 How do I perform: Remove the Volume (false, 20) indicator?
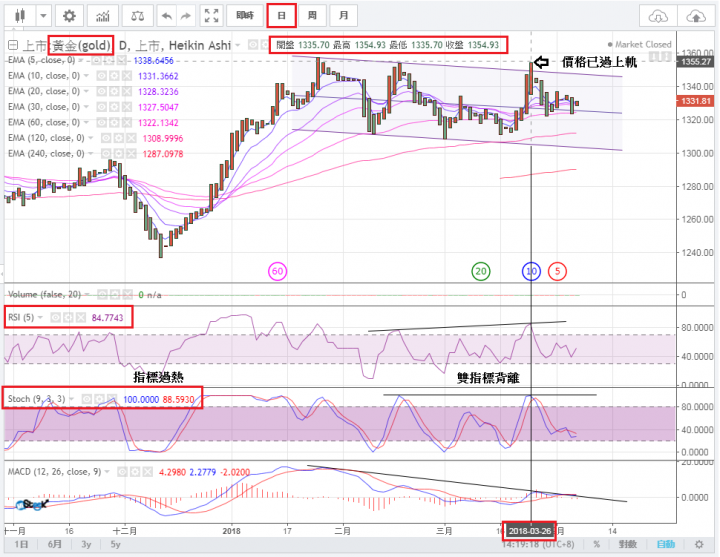click(x=127, y=294)
